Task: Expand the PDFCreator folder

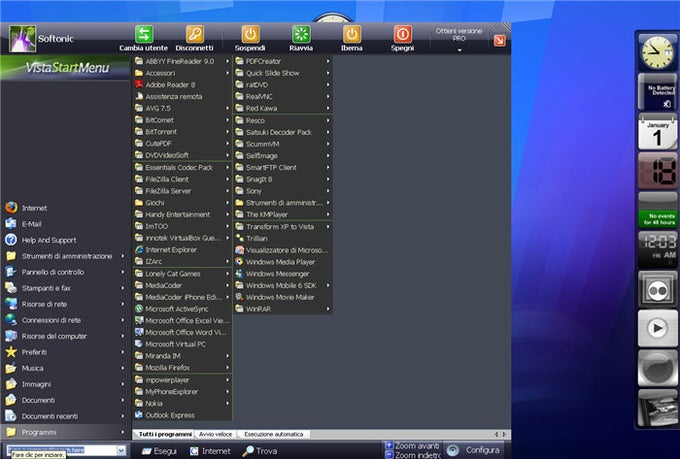Action: pos(283,61)
